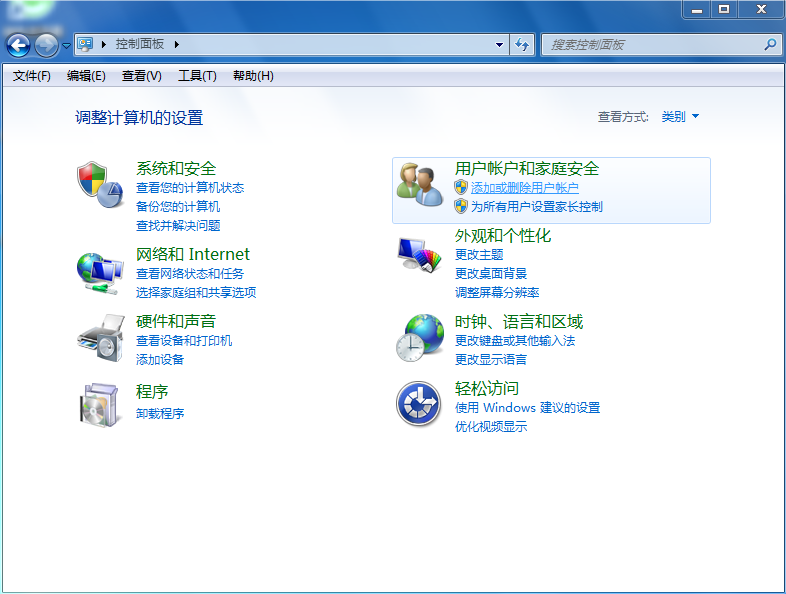786x594 pixels.
Task: Open the Ease of Access icon
Action: (x=420, y=404)
